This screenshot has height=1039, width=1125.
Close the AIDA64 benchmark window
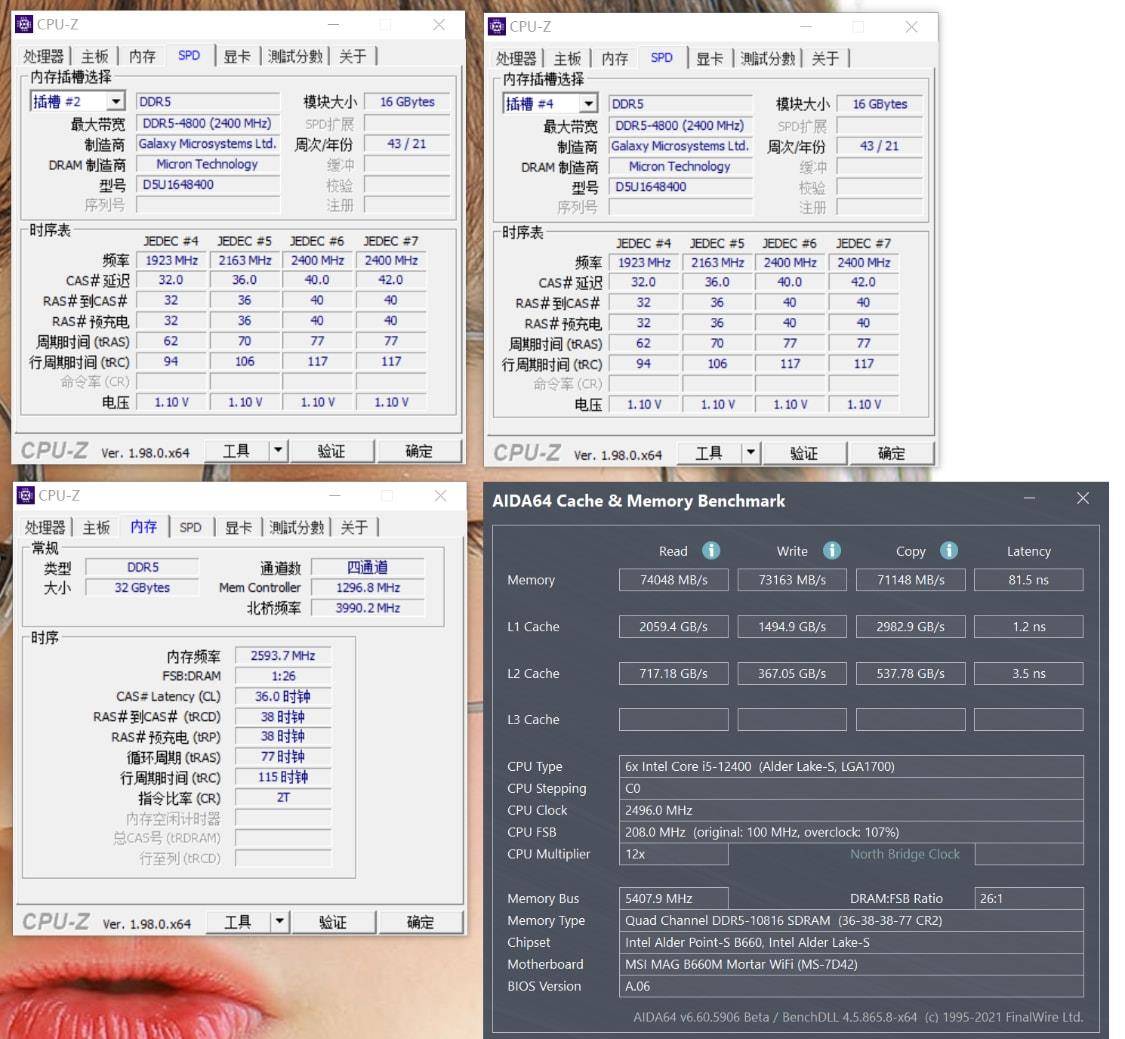tap(1082, 499)
